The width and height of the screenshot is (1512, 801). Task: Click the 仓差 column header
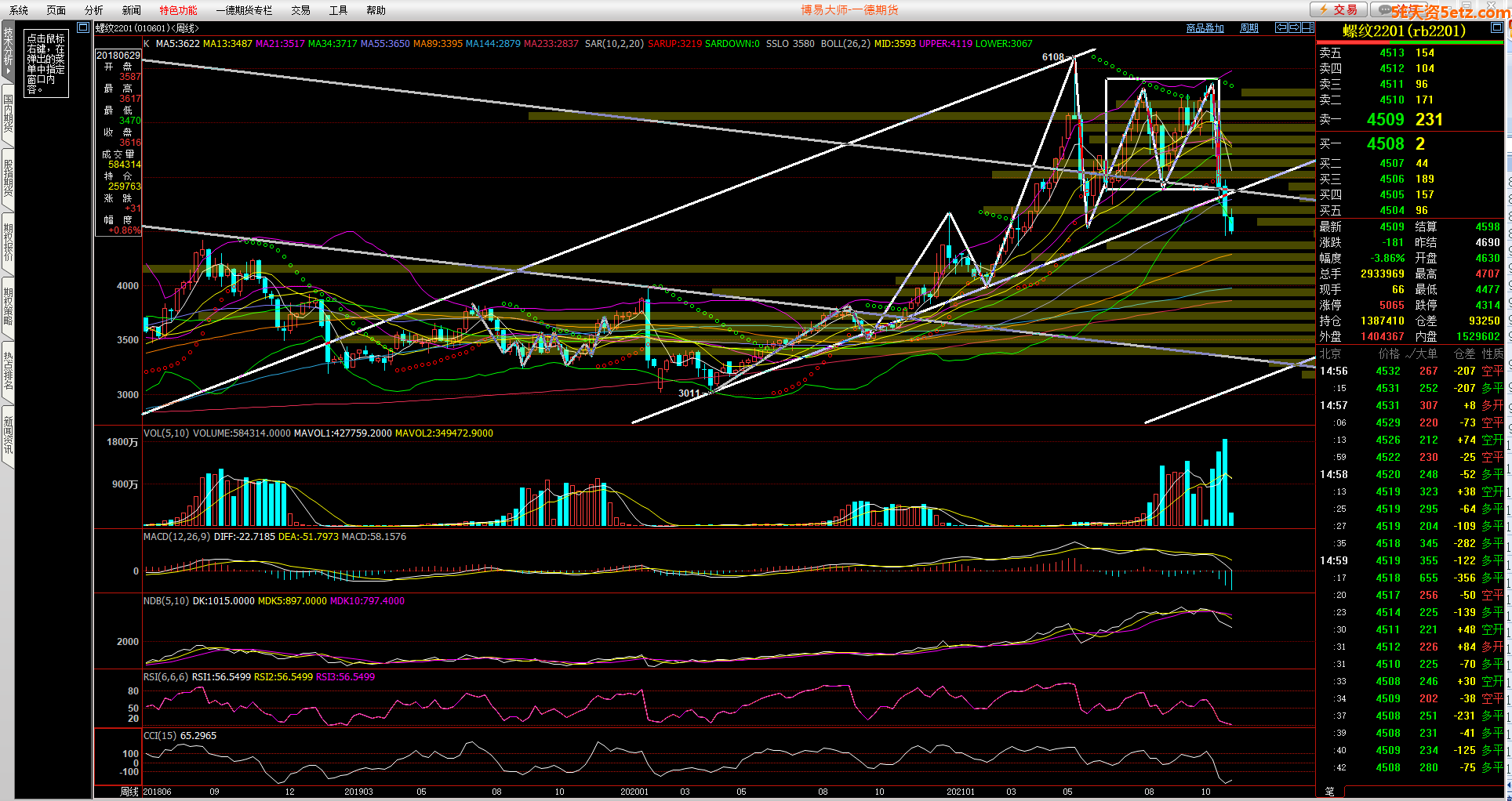(x=1464, y=353)
